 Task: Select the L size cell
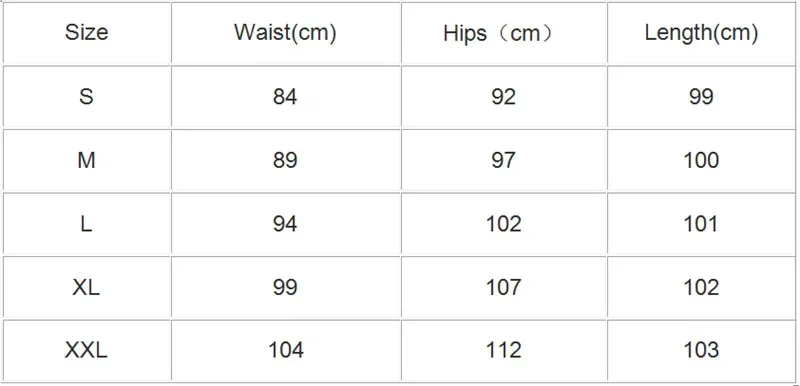86,224
